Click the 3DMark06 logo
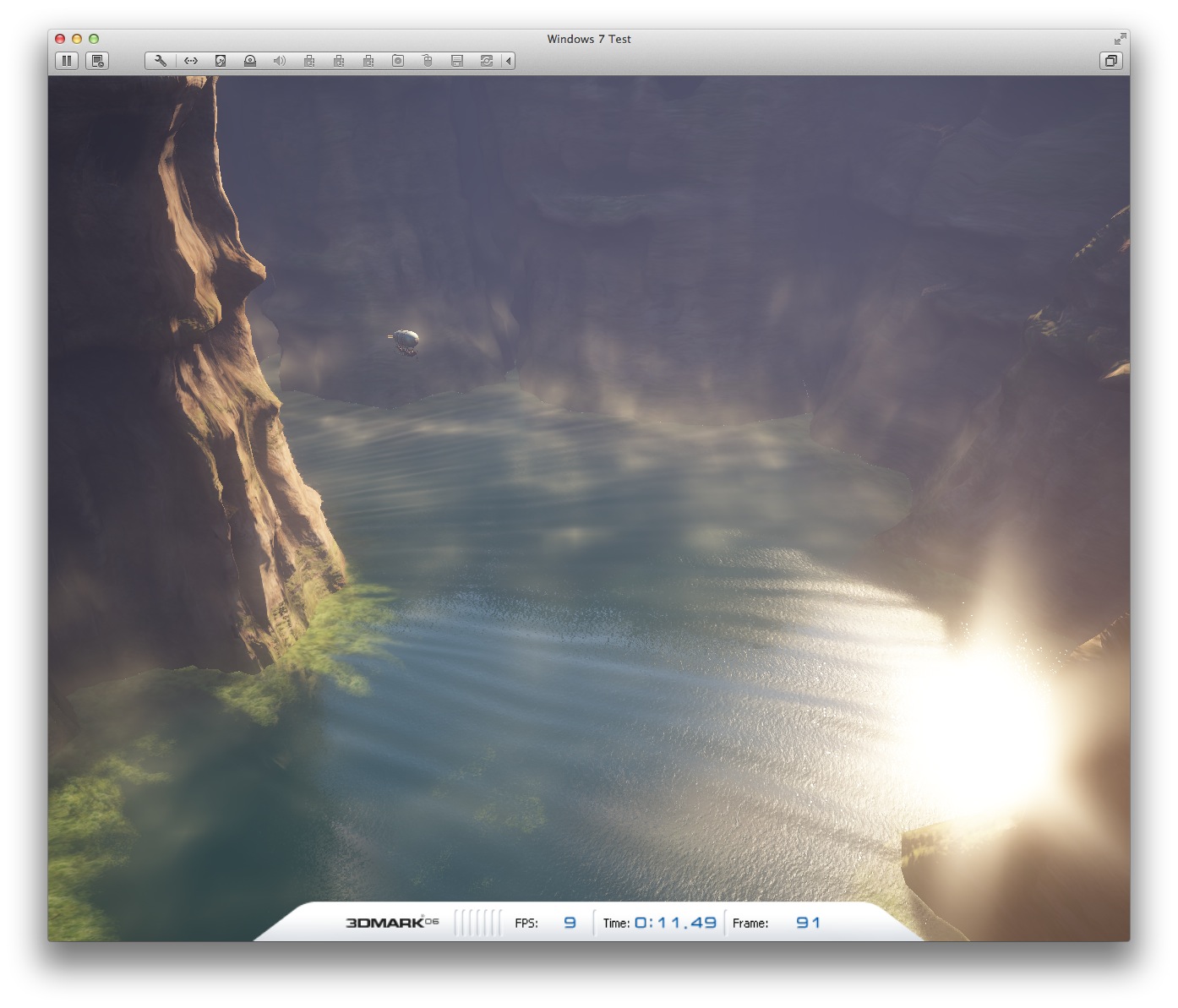The image size is (1178, 1008). click(392, 923)
